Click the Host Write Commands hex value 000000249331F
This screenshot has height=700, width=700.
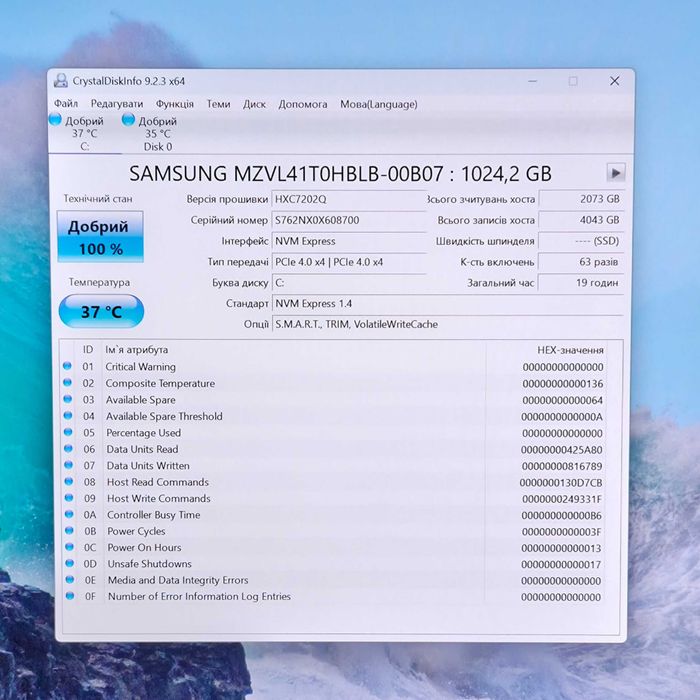[562, 499]
